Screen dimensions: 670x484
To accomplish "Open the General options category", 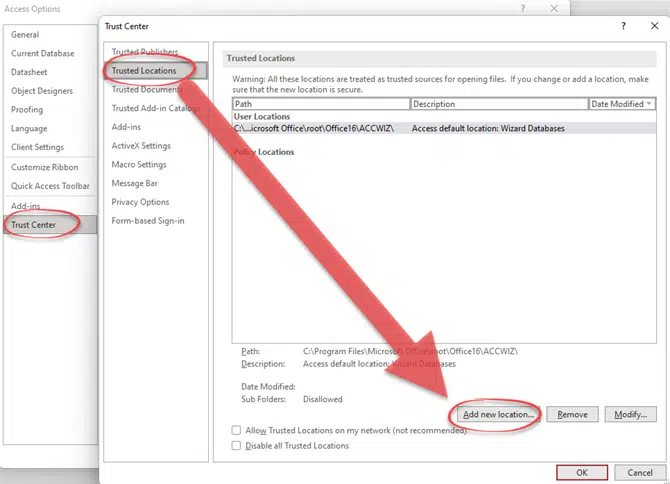I will 25,35.
